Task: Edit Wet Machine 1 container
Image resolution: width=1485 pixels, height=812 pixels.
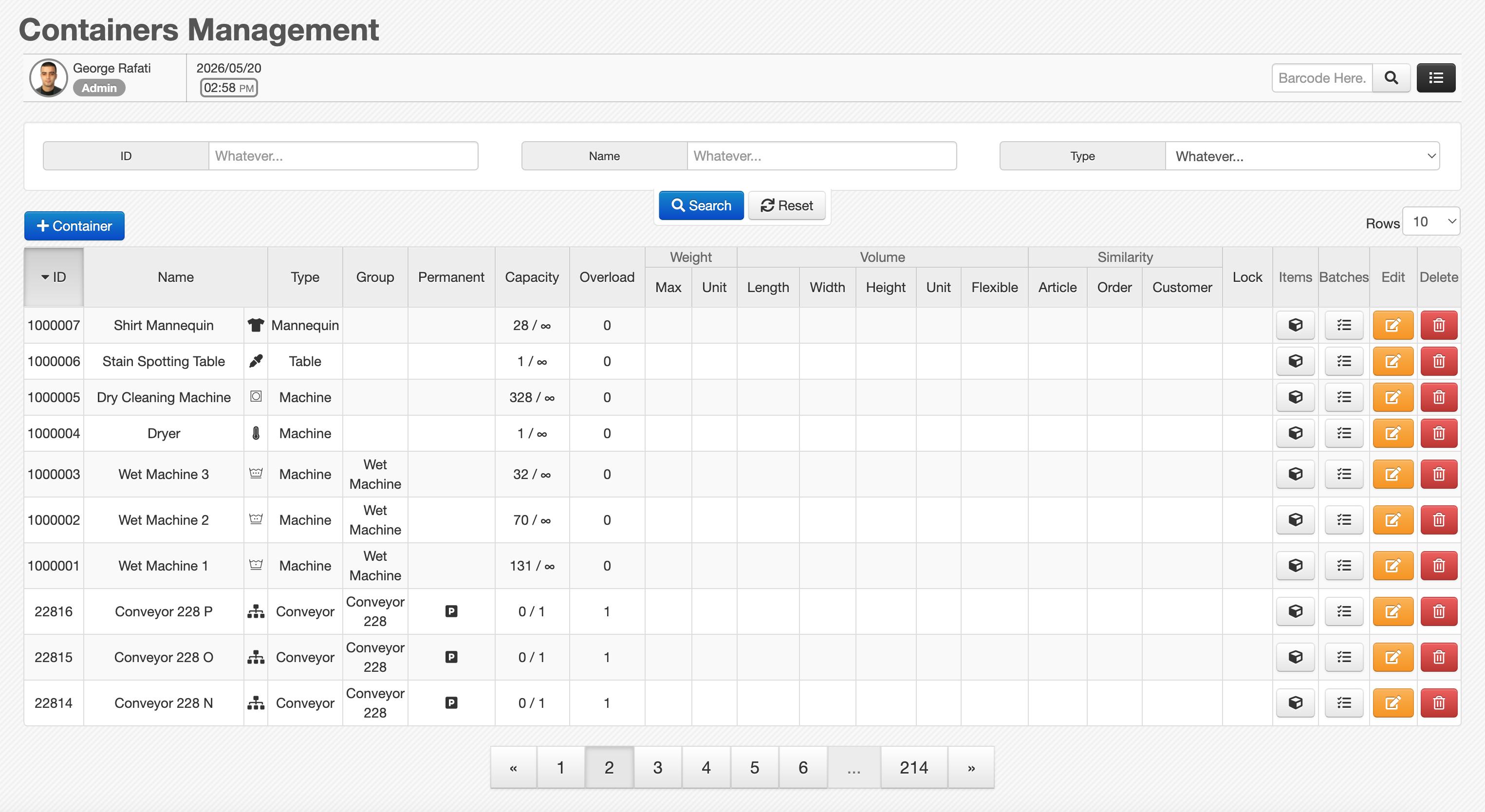Action: 1393,566
